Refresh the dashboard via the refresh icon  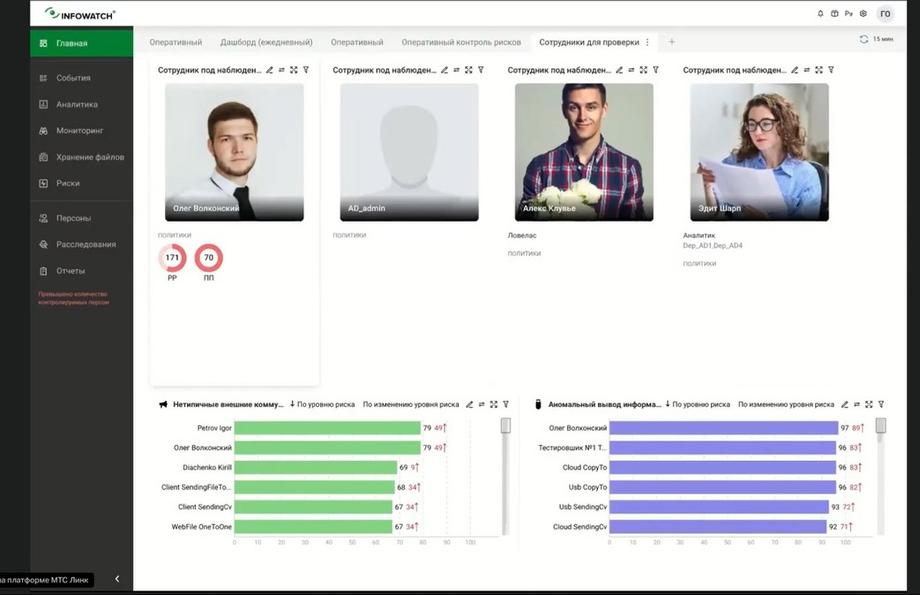point(864,39)
